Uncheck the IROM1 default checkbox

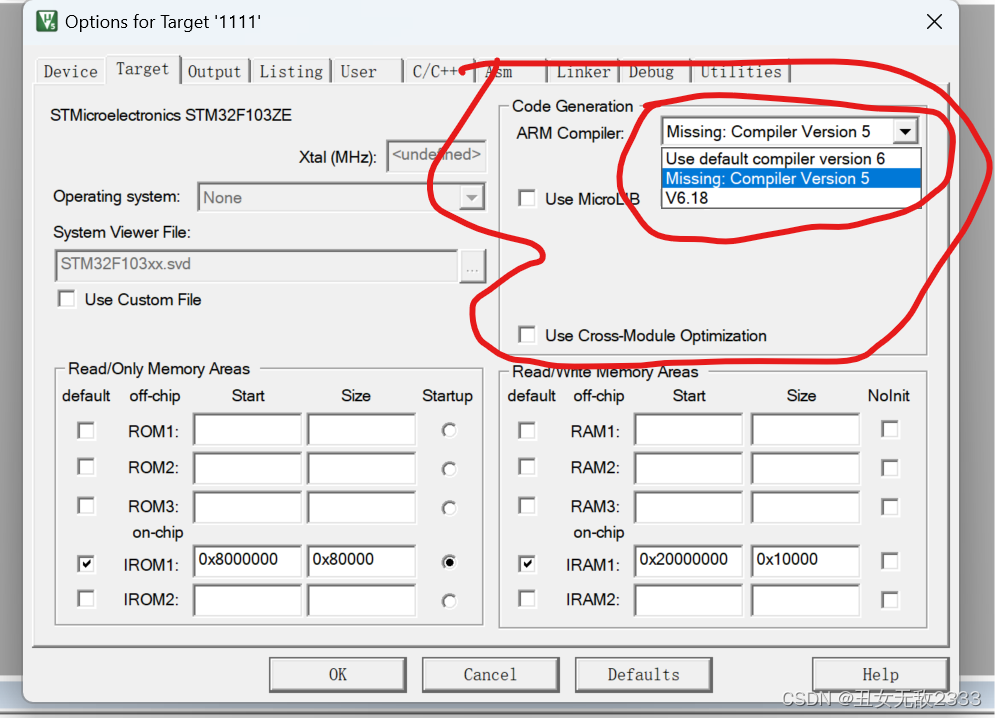(86, 563)
